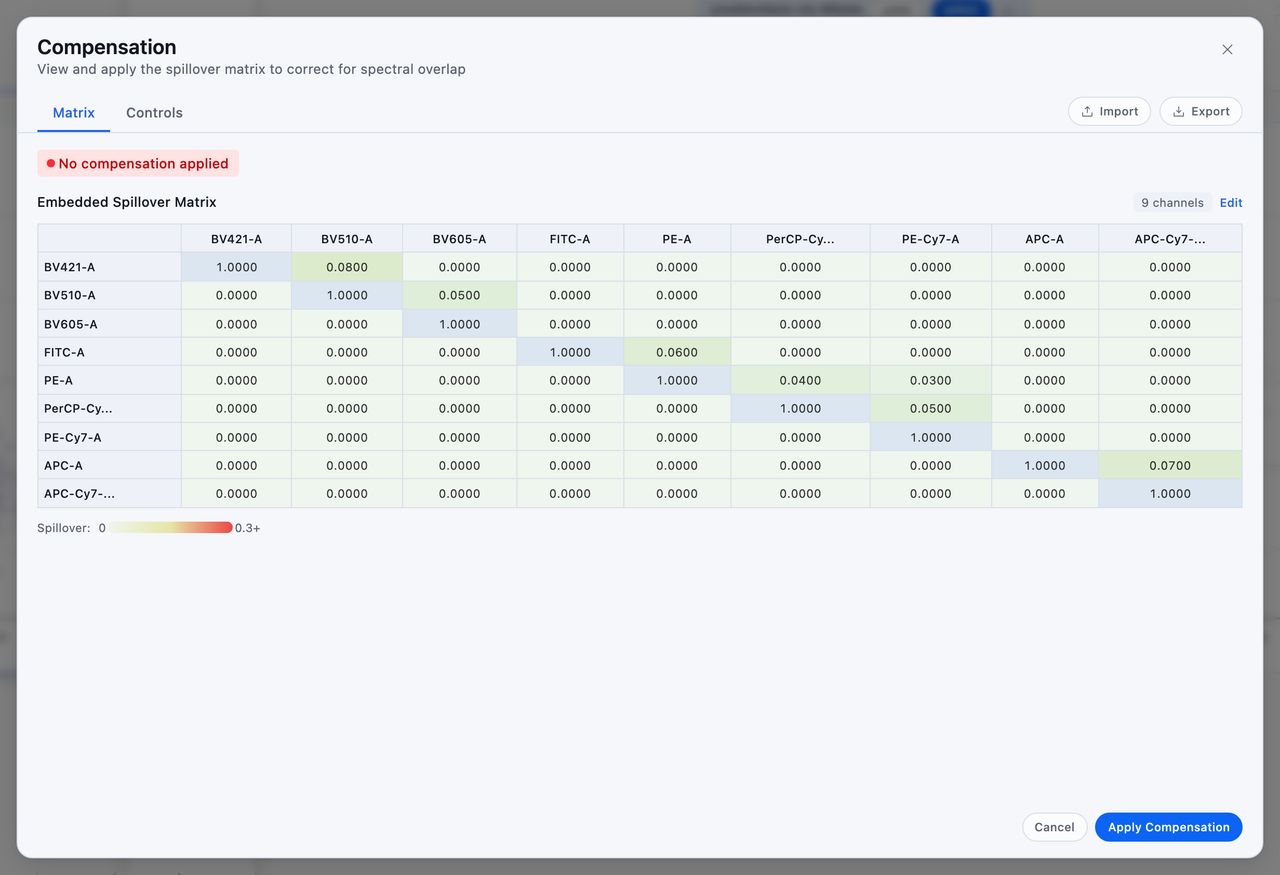Image resolution: width=1280 pixels, height=875 pixels.
Task: Switch to the Matrix tab
Action: tap(74, 113)
